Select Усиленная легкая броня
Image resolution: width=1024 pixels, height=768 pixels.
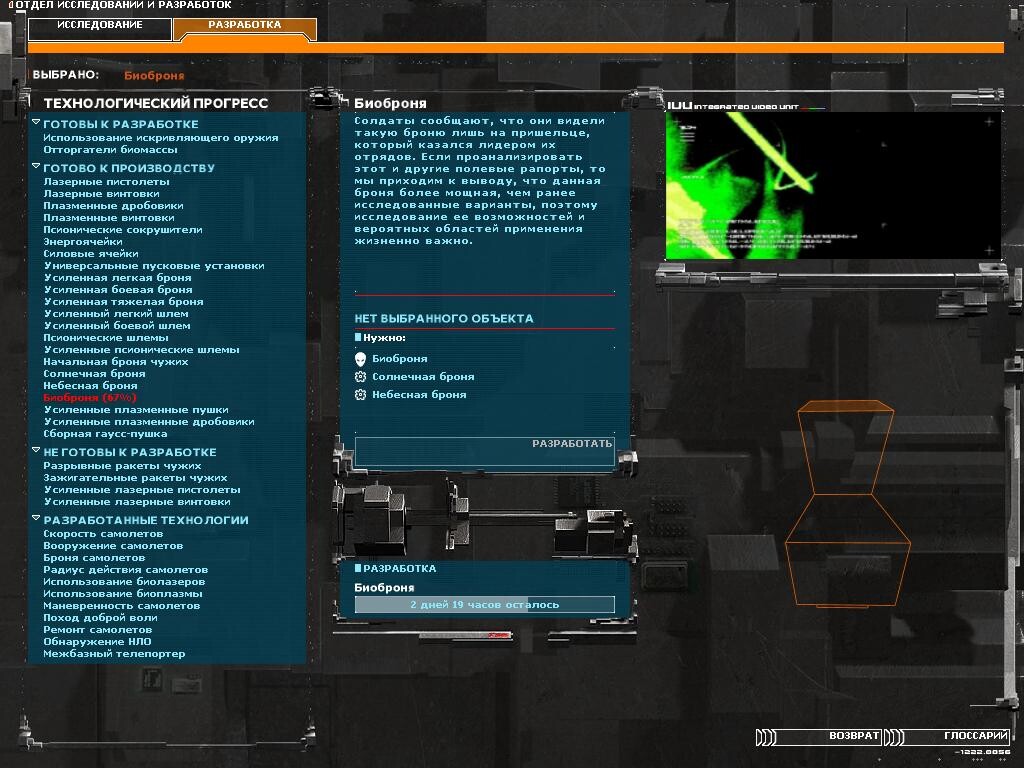[x=118, y=278]
